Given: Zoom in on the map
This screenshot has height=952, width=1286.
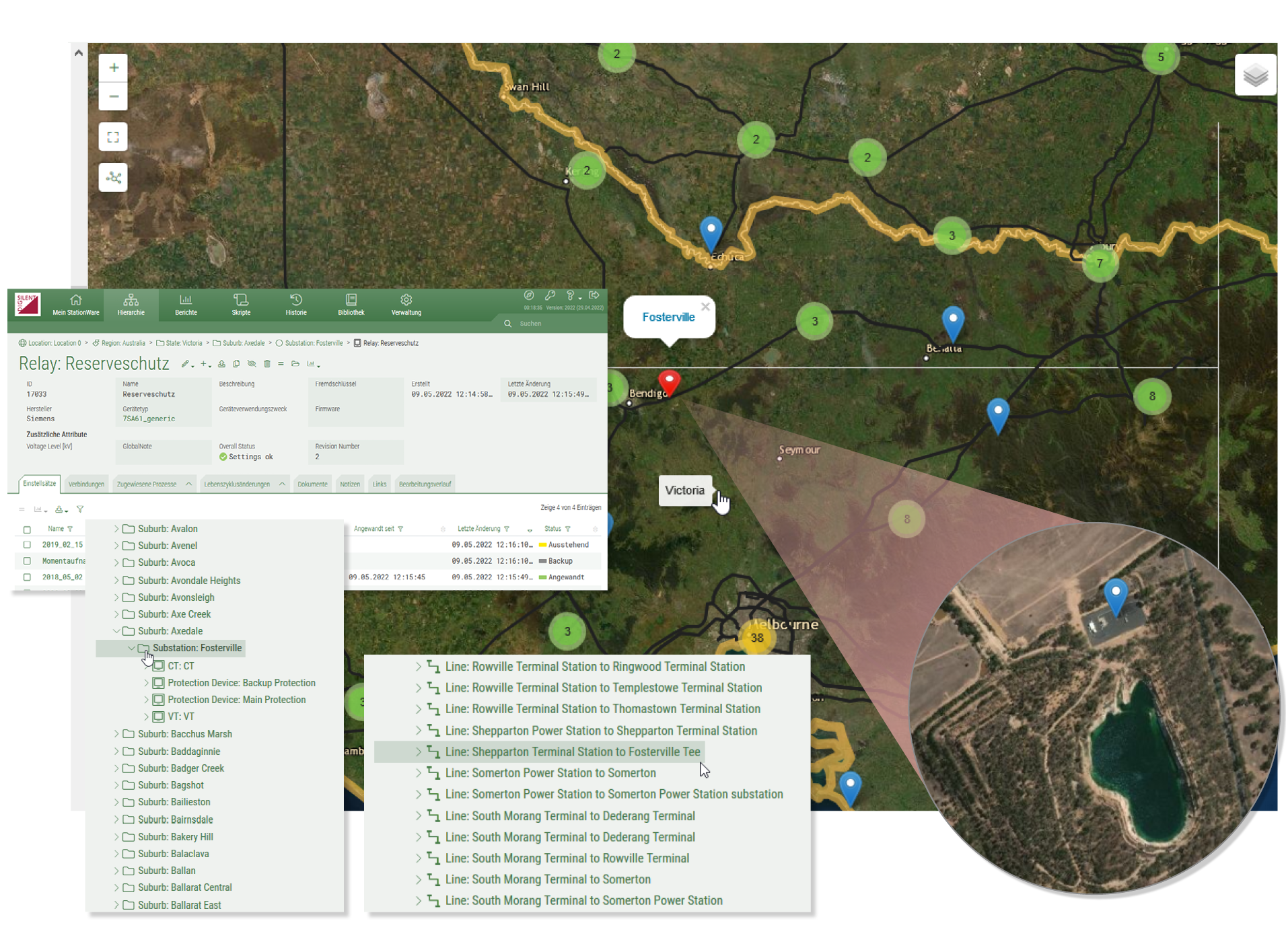Looking at the screenshot, I should coord(113,68).
